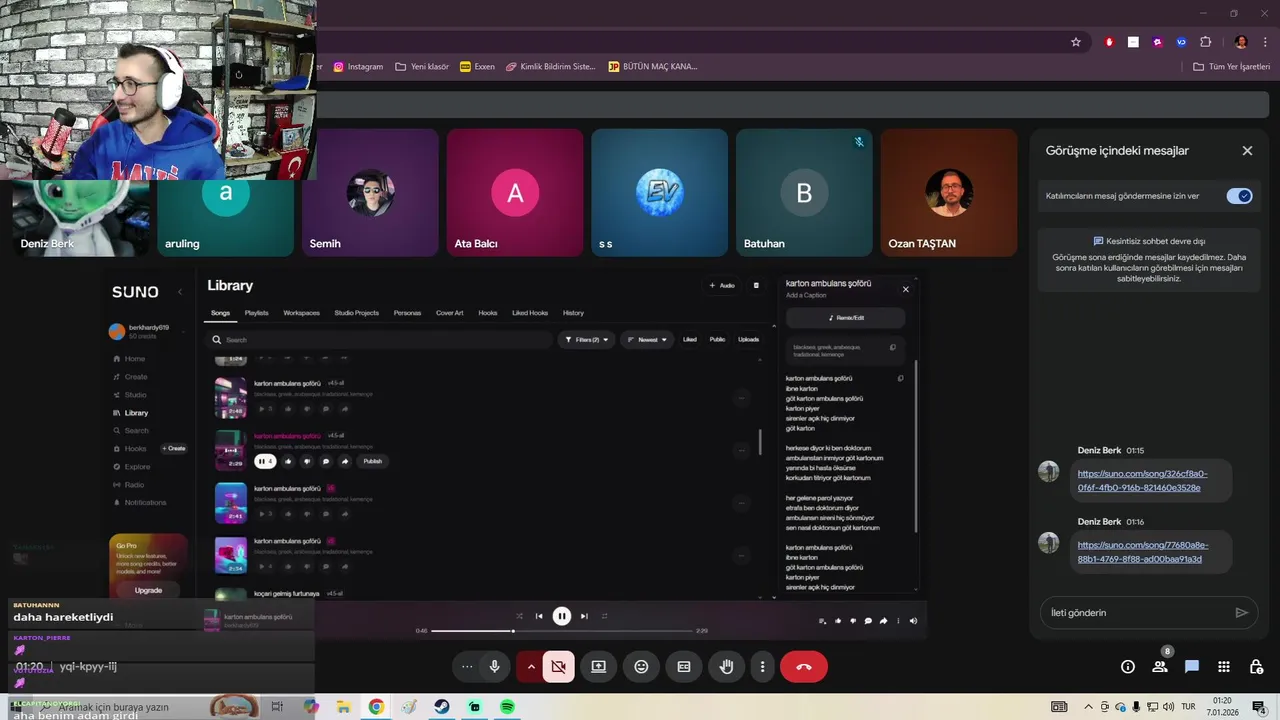Open Deniz Berk's 01:16 suno.com link
1280x720 pixels.
point(1142,552)
